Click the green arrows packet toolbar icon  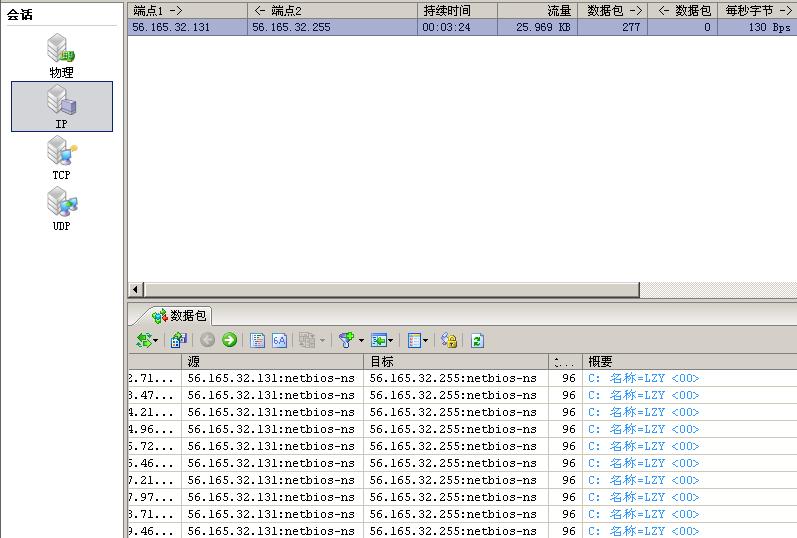(x=143, y=340)
